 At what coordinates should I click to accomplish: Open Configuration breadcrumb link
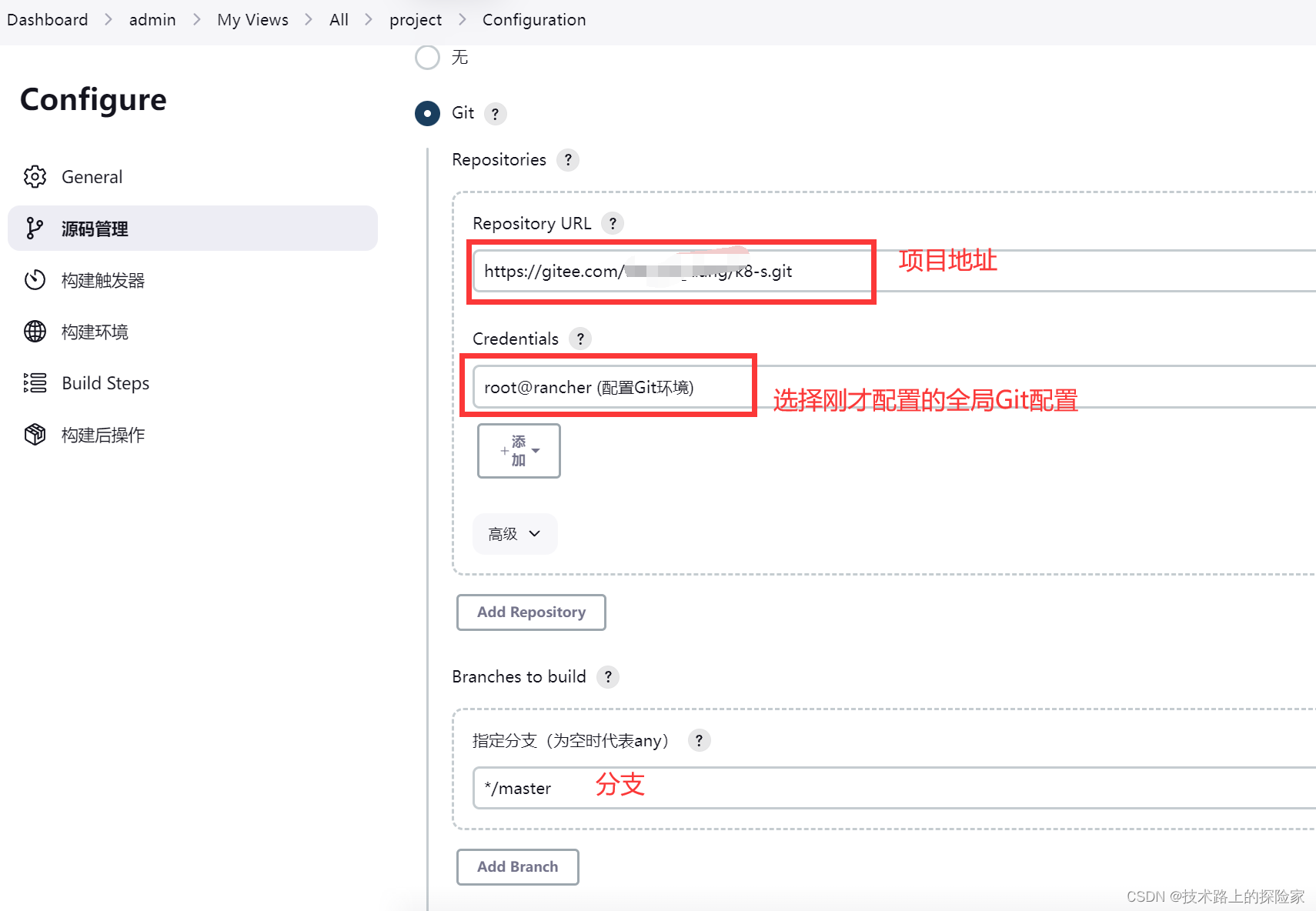click(534, 20)
